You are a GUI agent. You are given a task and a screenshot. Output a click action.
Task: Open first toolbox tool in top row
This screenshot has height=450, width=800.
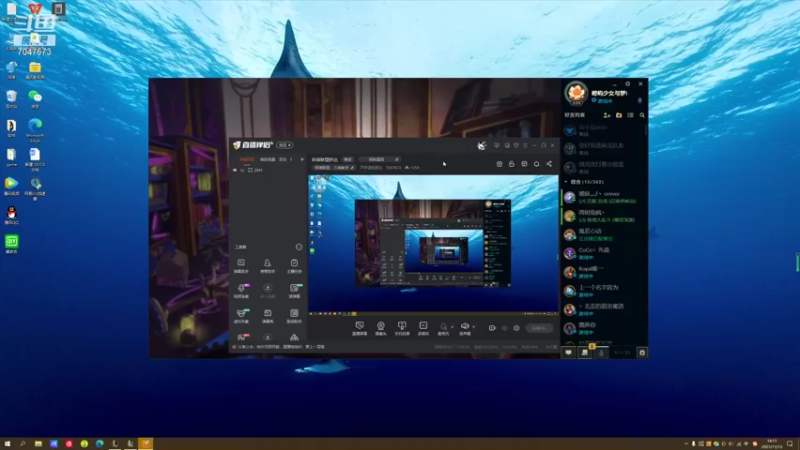click(241, 265)
